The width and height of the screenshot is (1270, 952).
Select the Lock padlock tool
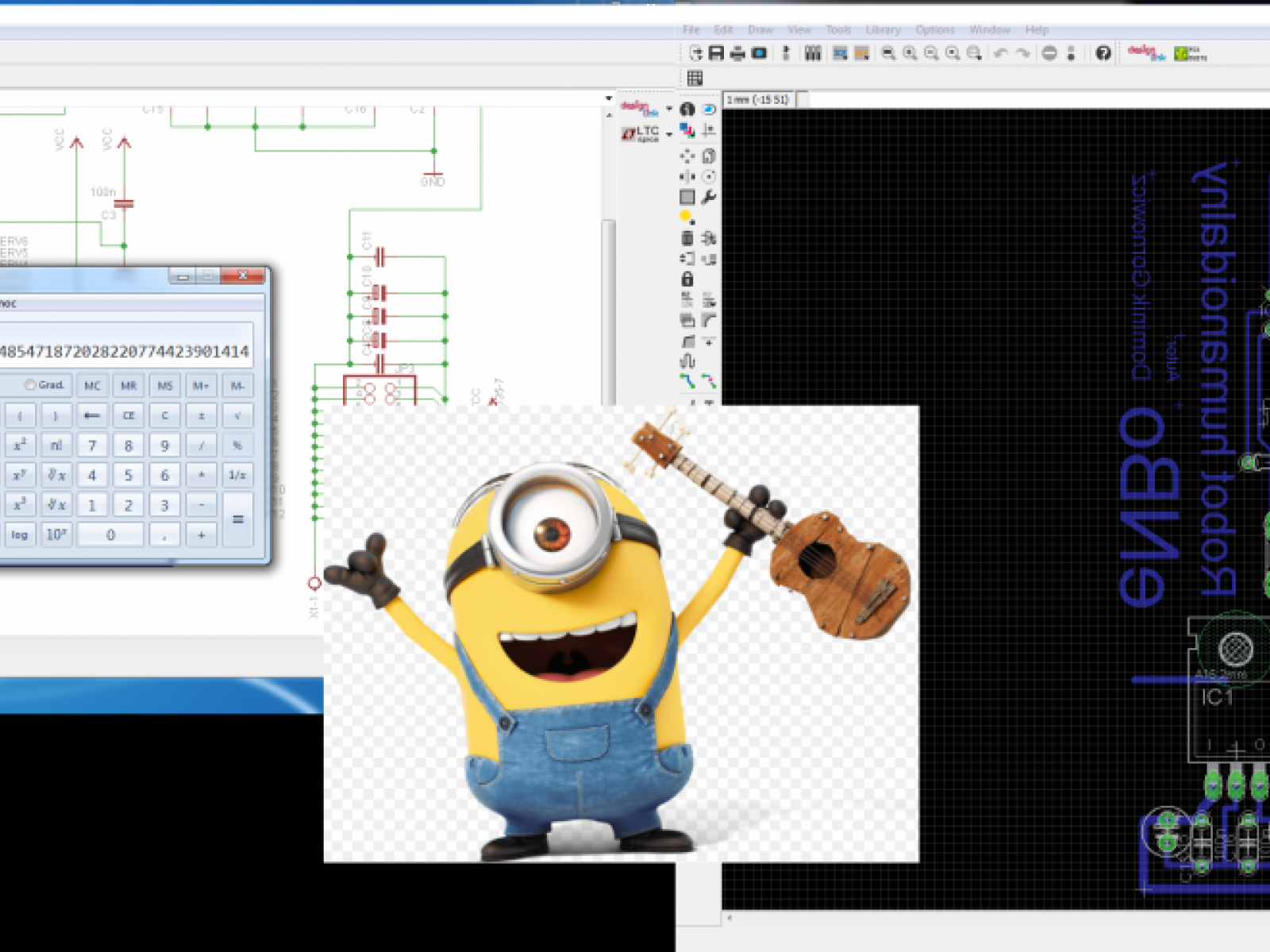click(x=687, y=278)
